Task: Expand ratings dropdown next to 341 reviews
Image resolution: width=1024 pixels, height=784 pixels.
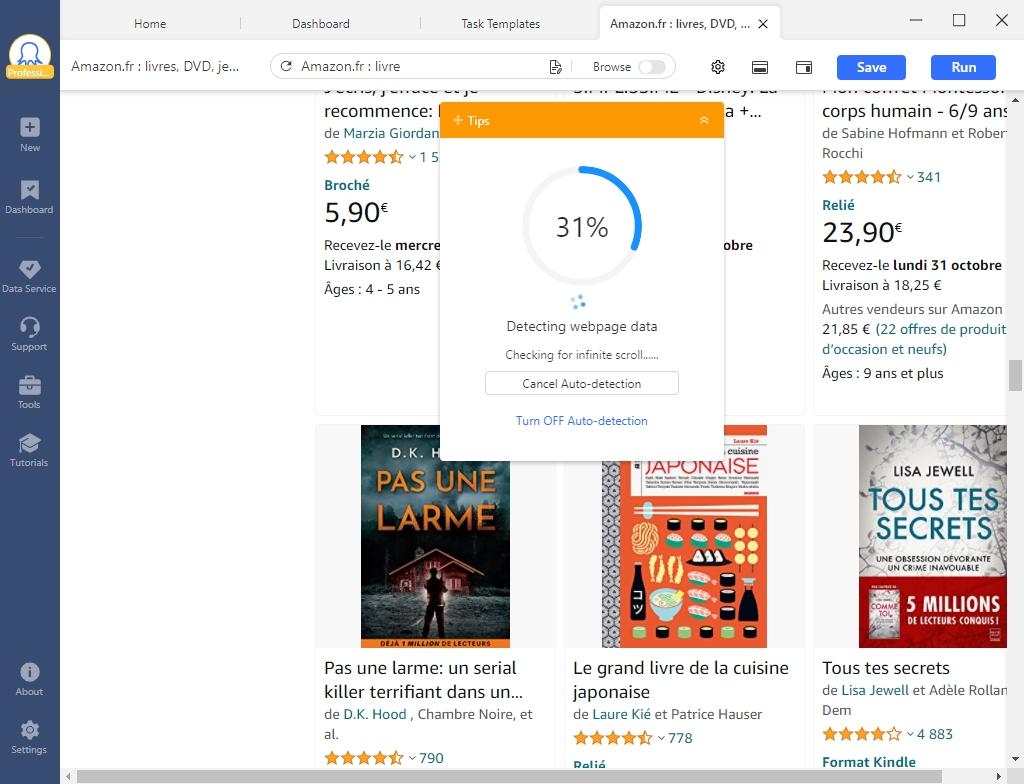Action: pos(910,177)
